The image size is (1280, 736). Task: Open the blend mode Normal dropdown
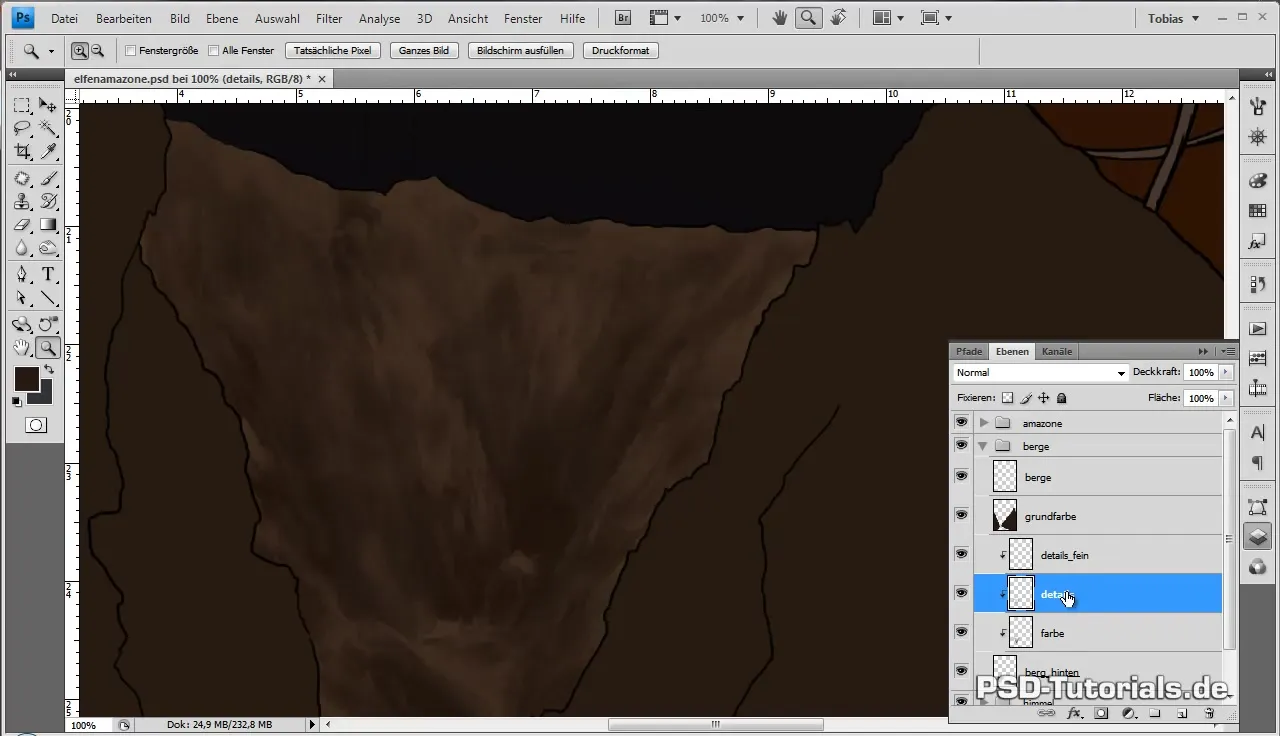click(x=1040, y=372)
